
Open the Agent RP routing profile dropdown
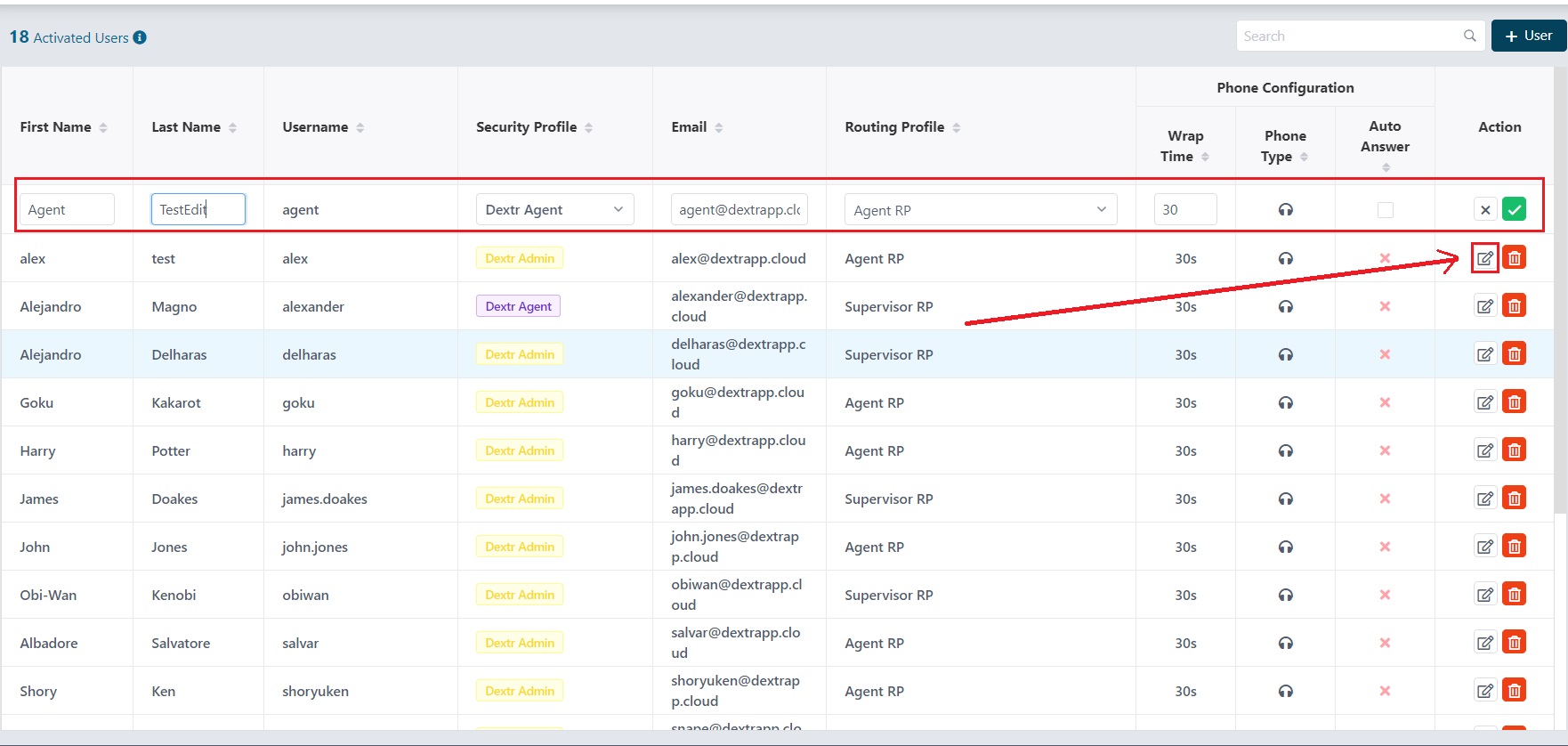[x=980, y=209]
